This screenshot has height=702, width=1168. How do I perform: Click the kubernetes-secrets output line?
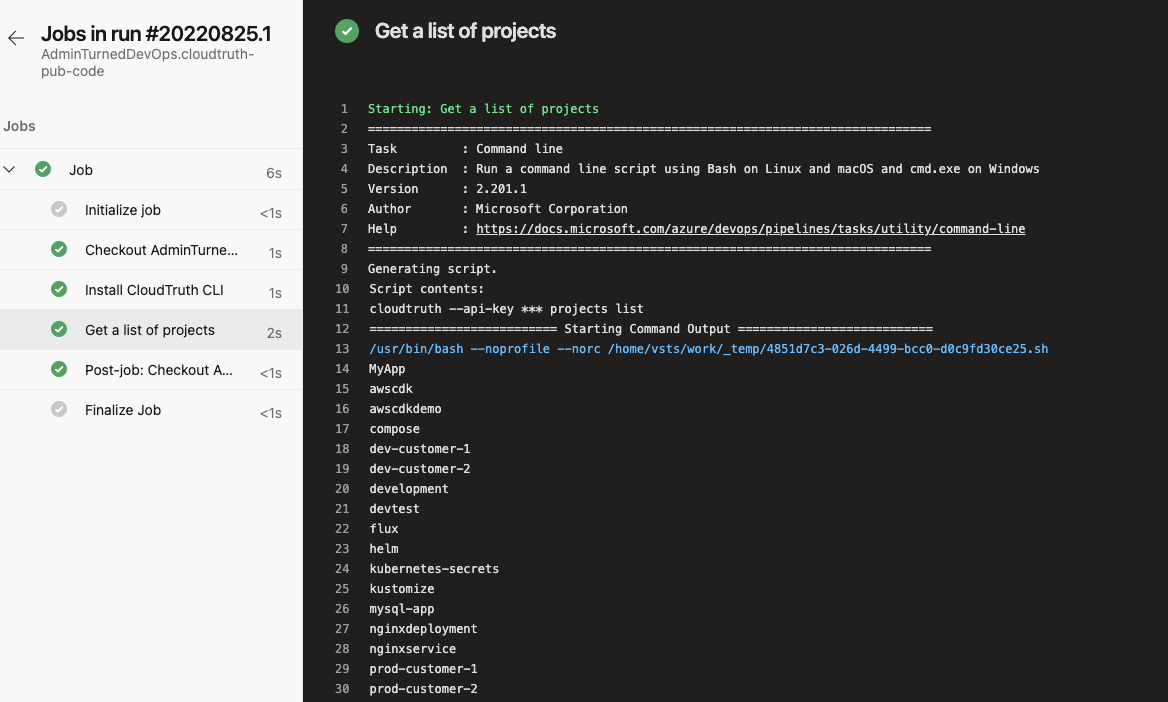434,569
